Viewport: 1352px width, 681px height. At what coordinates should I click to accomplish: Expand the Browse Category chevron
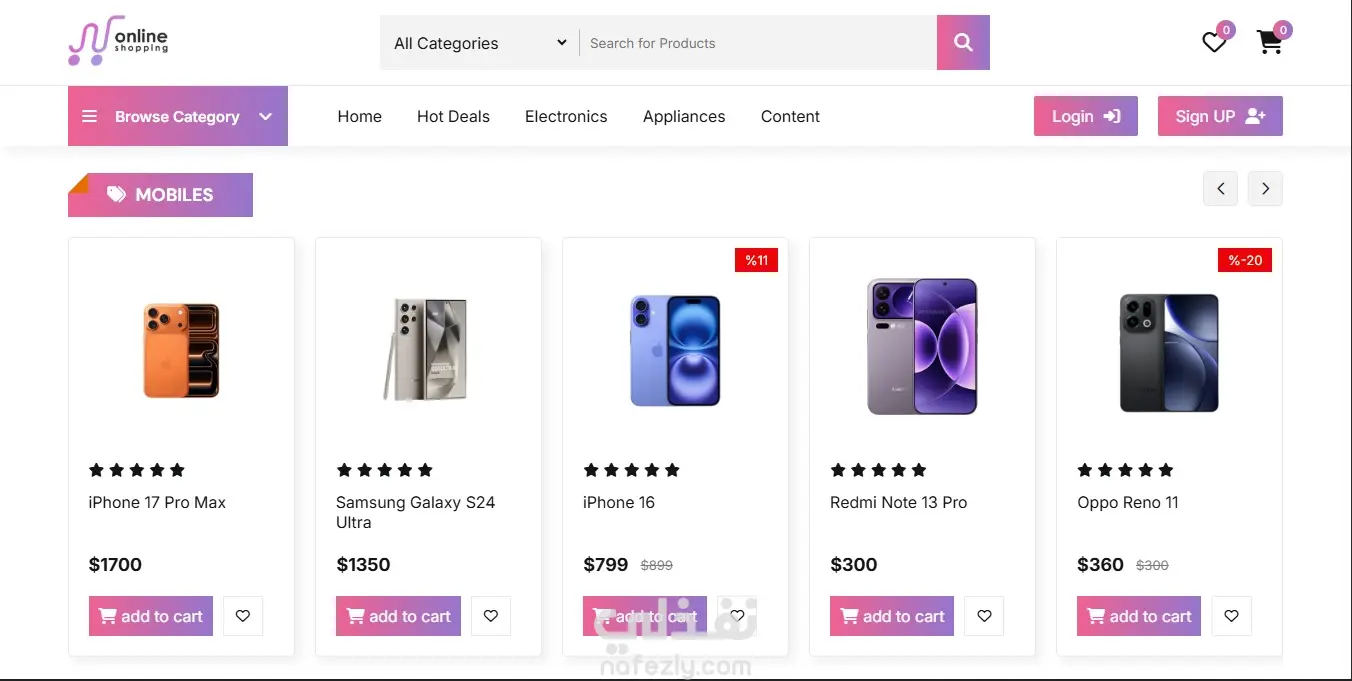pos(266,117)
